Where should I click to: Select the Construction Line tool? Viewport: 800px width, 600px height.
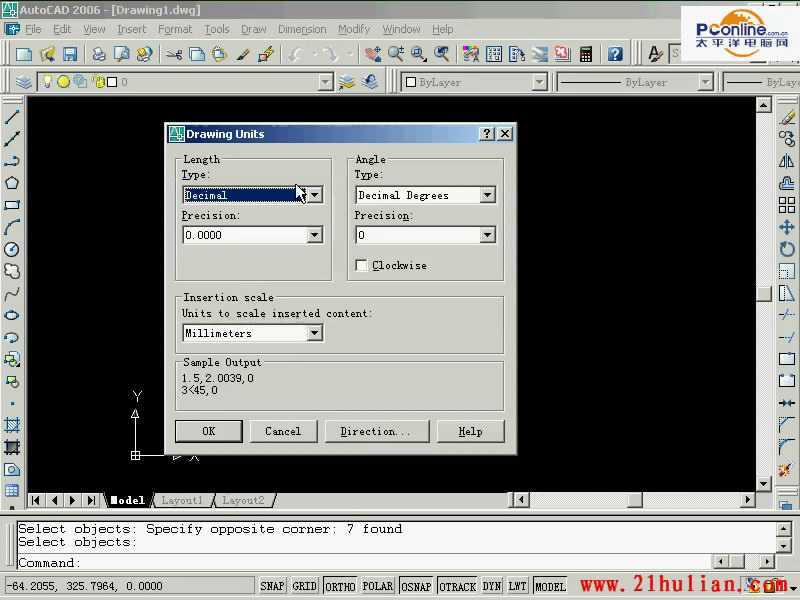point(12,139)
